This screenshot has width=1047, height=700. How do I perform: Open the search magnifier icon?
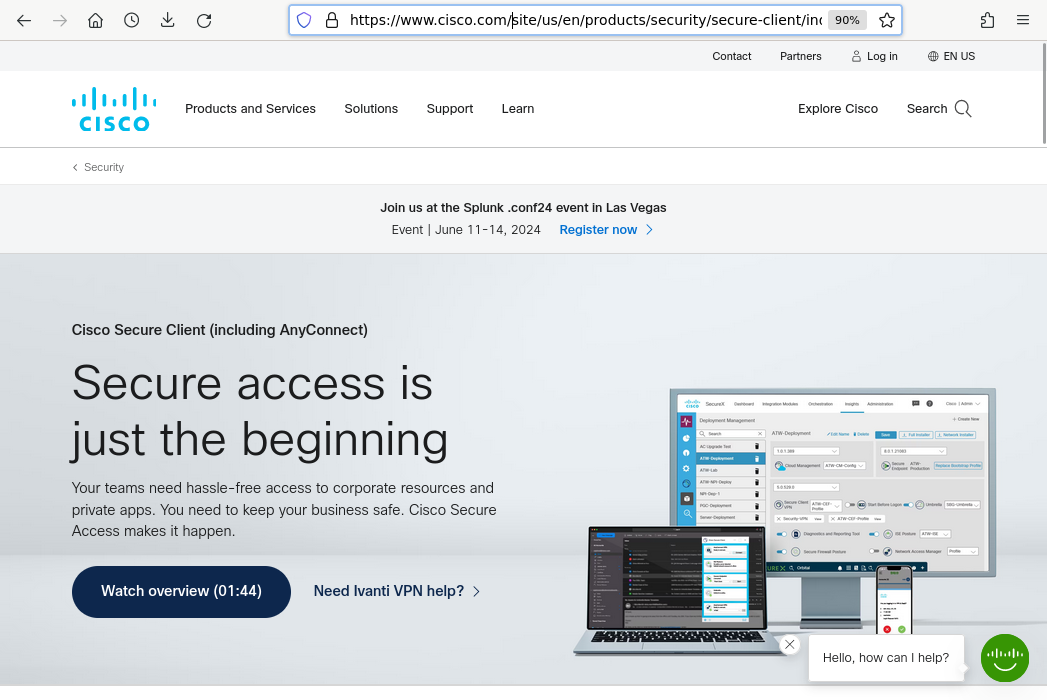(963, 109)
